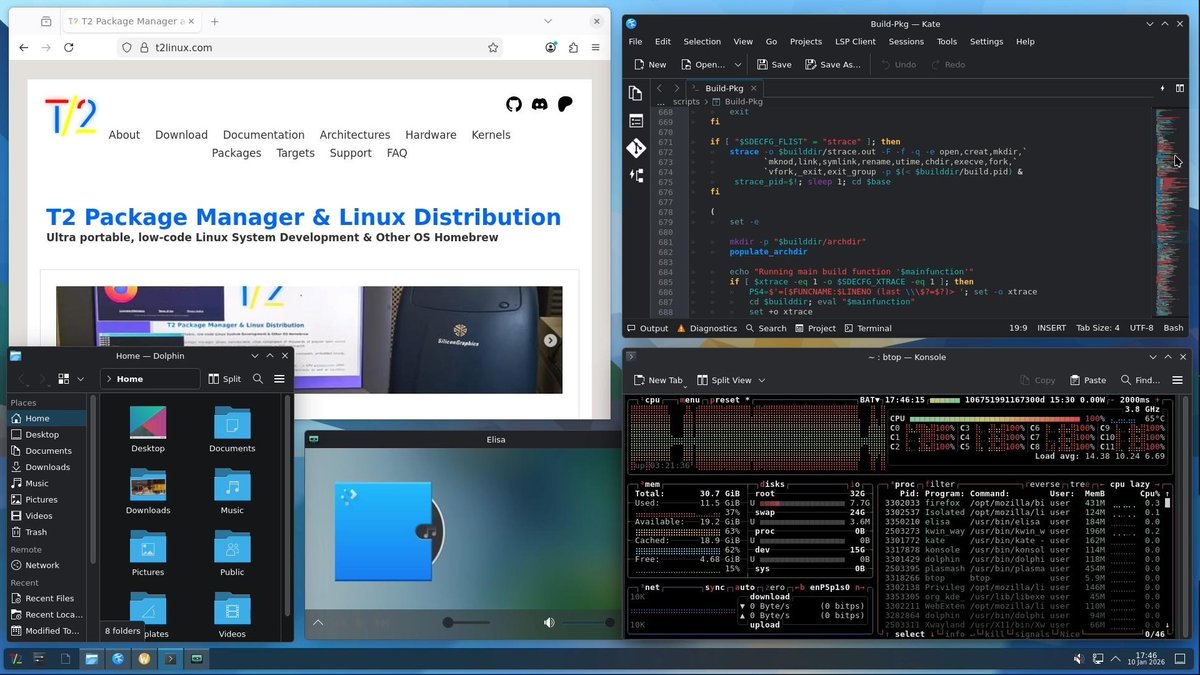Bookmark this page with the star icon
This screenshot has width=1200, height=675.
493,47
